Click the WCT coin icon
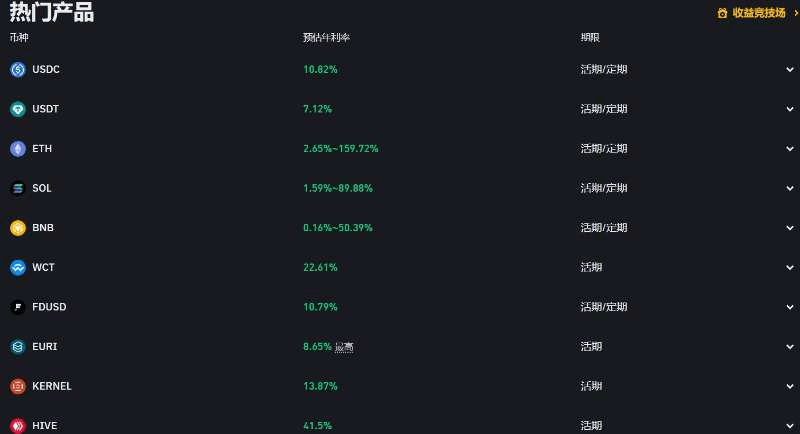The width and height of the screenshot is (800, 434). point(18,267)
